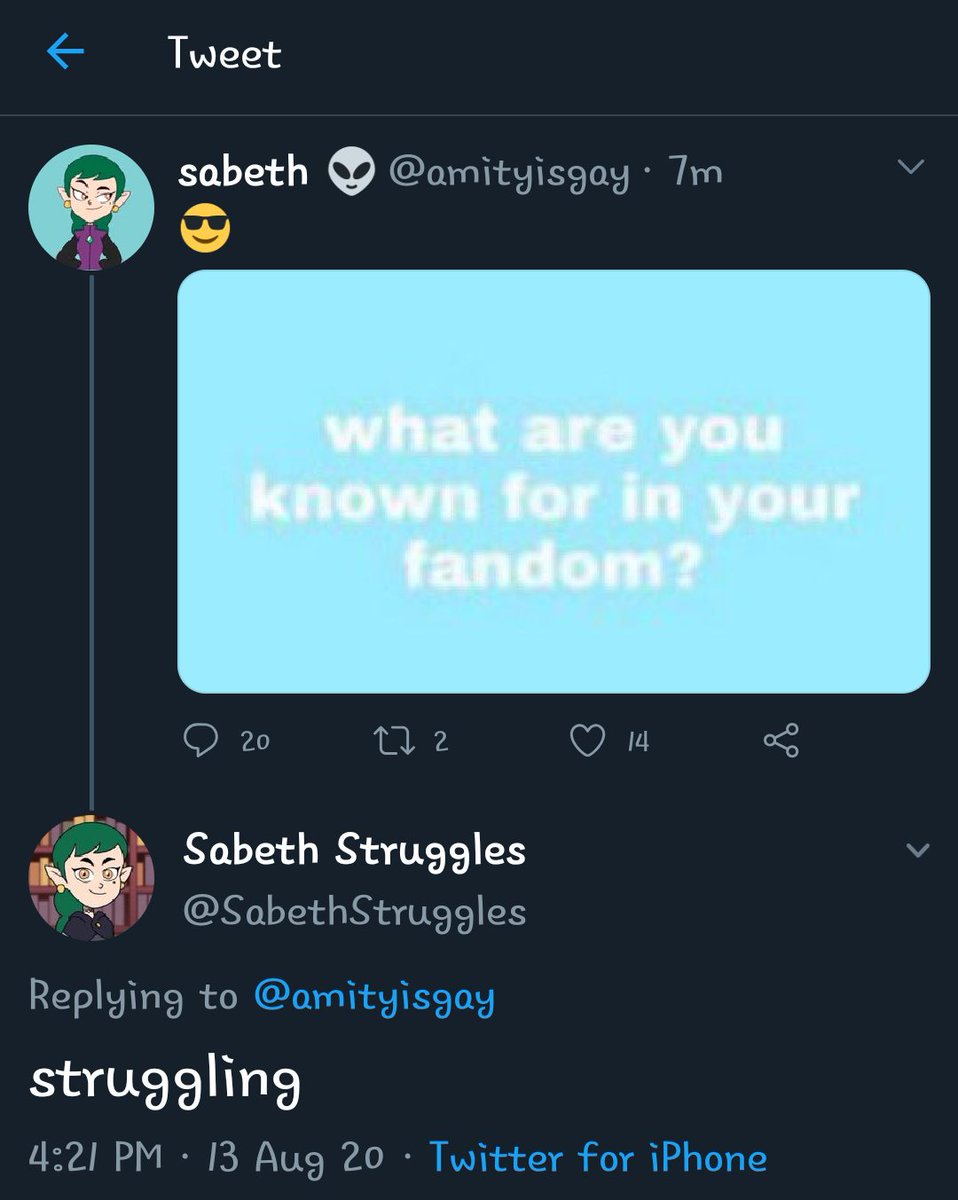Image resolution: width=958 pixels, height=1200 pixels.
Task: Open reply comments on sabeth's tweet
Action: (202, 740)
